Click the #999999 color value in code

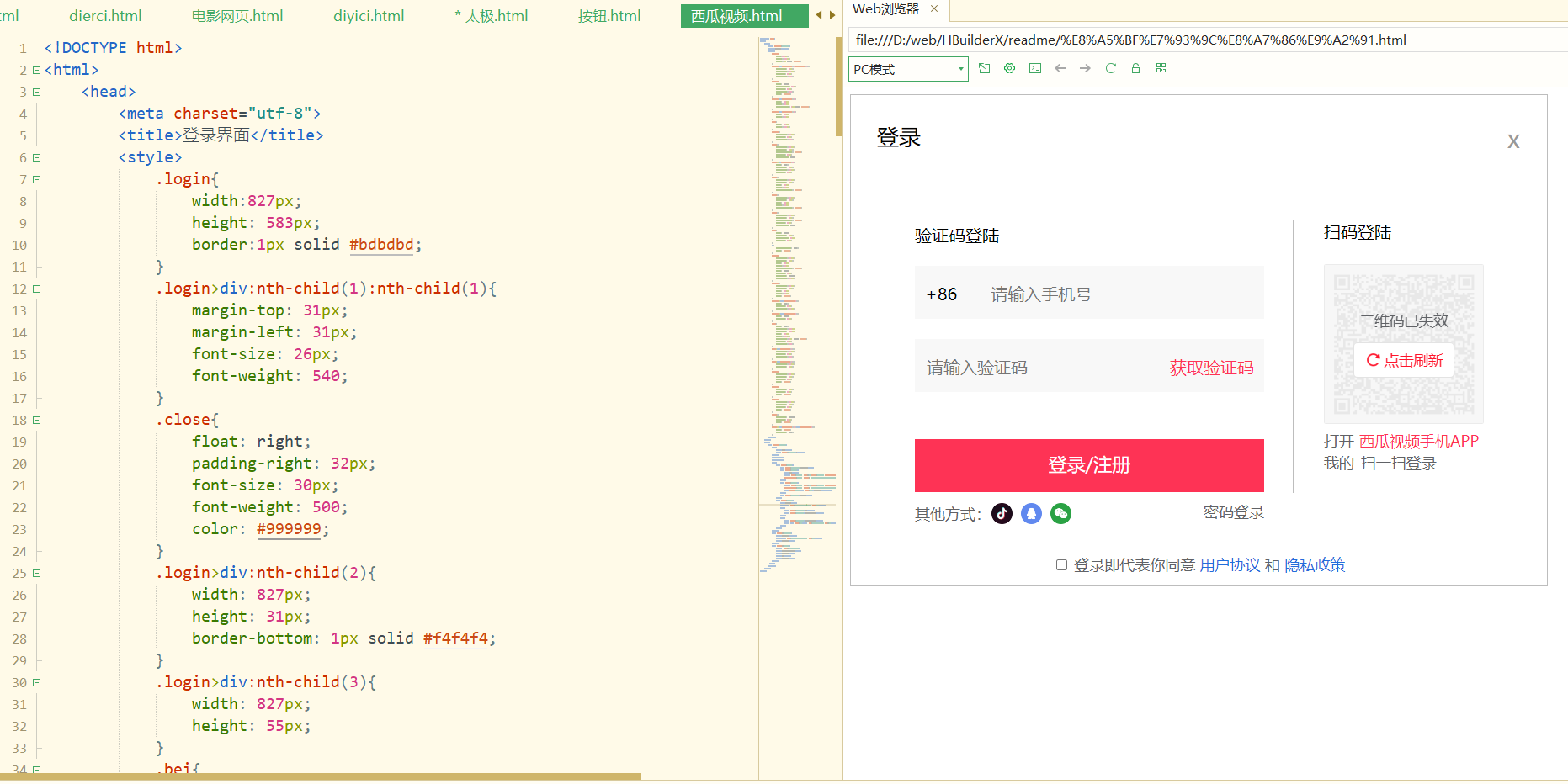[289, 529]
